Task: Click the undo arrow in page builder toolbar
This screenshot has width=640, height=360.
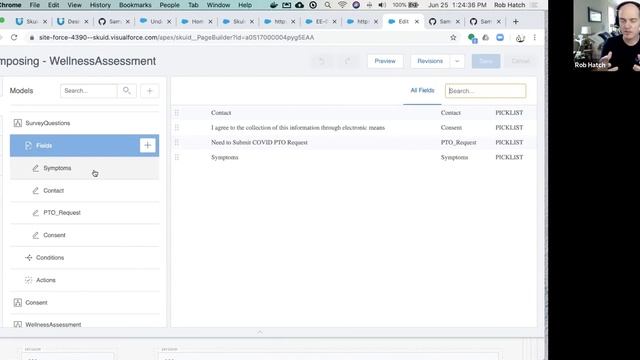Action: [322, 61]
